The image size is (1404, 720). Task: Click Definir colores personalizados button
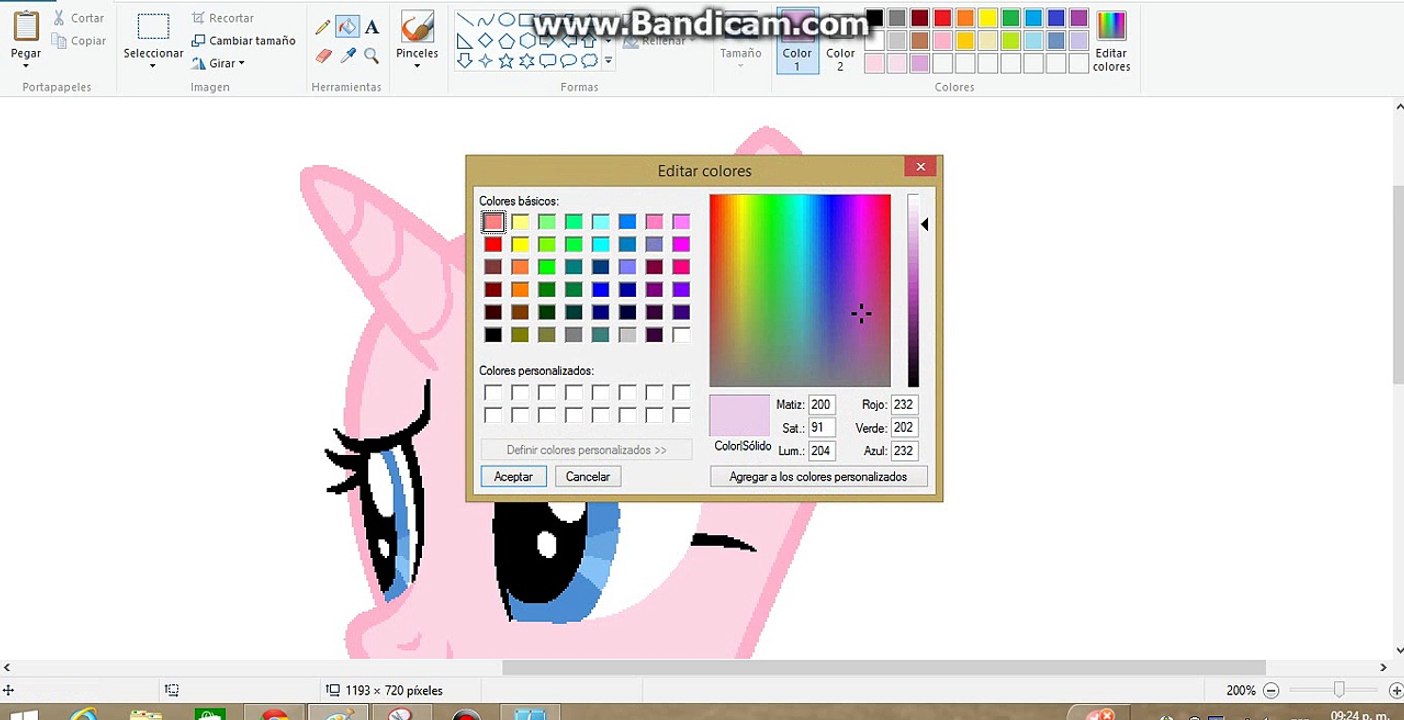586,450
